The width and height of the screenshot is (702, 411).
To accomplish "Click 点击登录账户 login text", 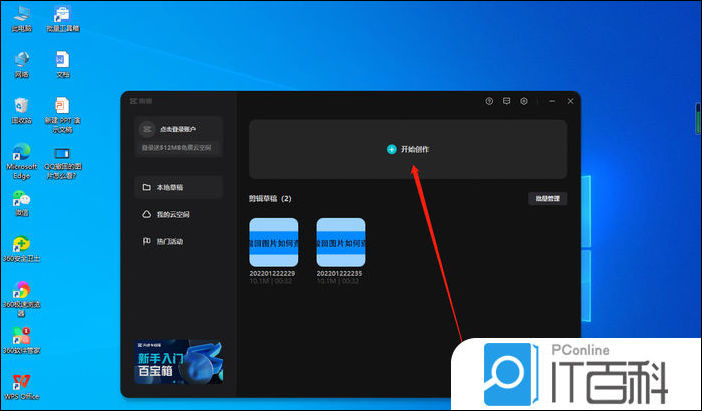I will pos(178,129).
